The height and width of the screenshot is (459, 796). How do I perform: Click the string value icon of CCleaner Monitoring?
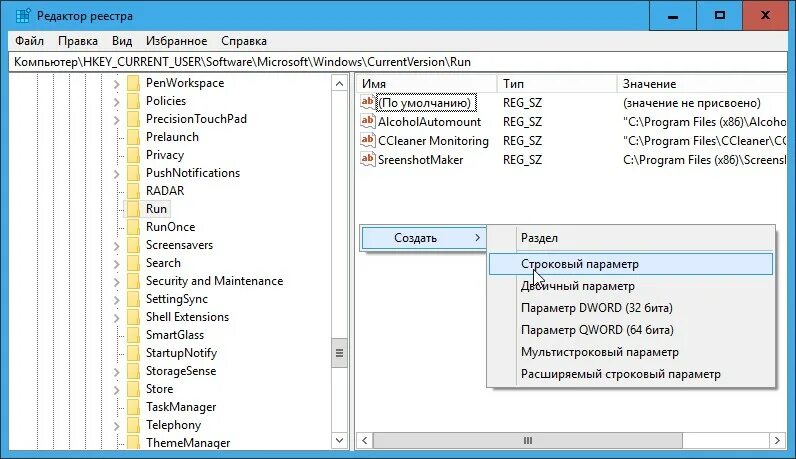tap(368, 140)
